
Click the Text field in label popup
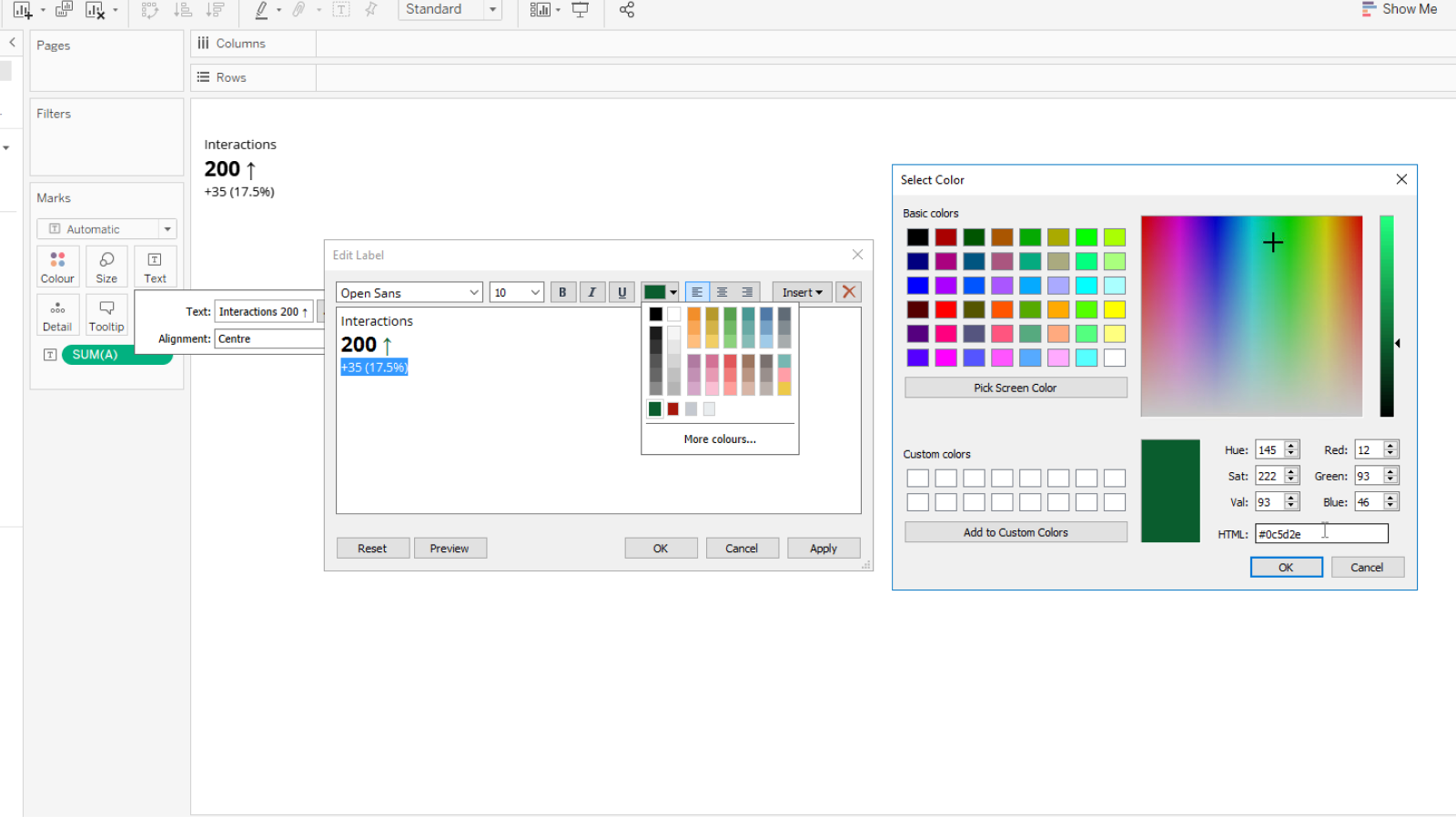(265, 312)
